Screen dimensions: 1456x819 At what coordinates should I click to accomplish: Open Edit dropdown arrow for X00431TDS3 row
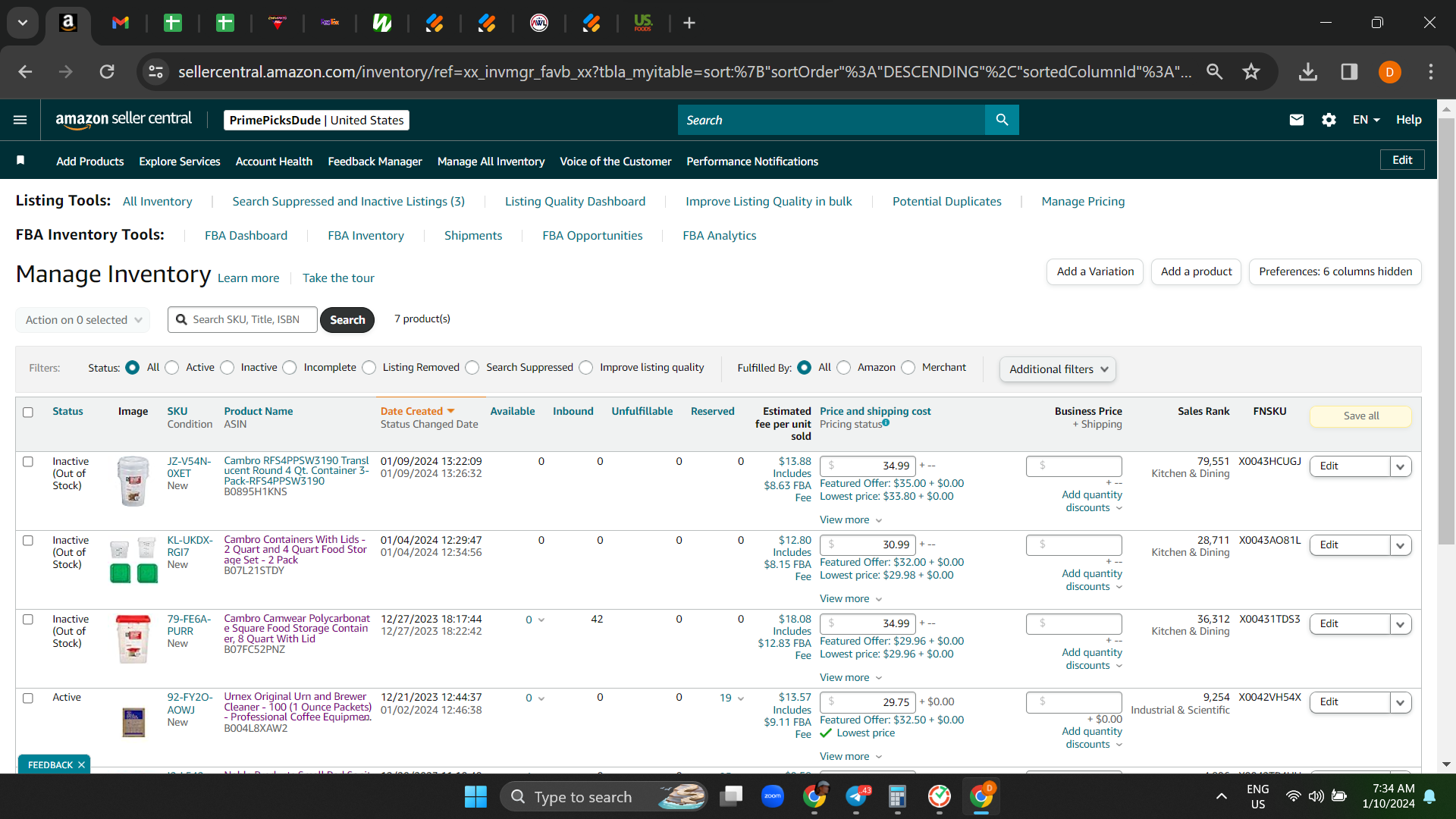pyautogui.click(x=1401, y=624)
